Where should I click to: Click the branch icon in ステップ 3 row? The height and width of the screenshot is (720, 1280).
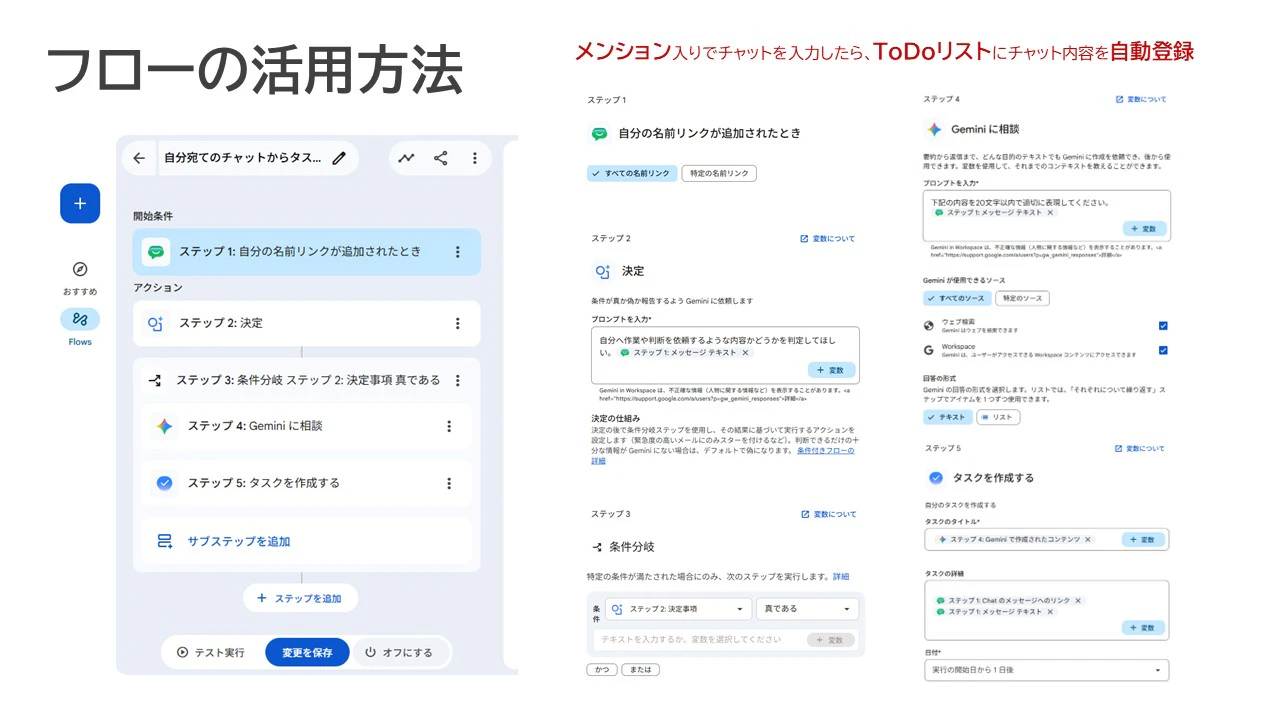155,380
